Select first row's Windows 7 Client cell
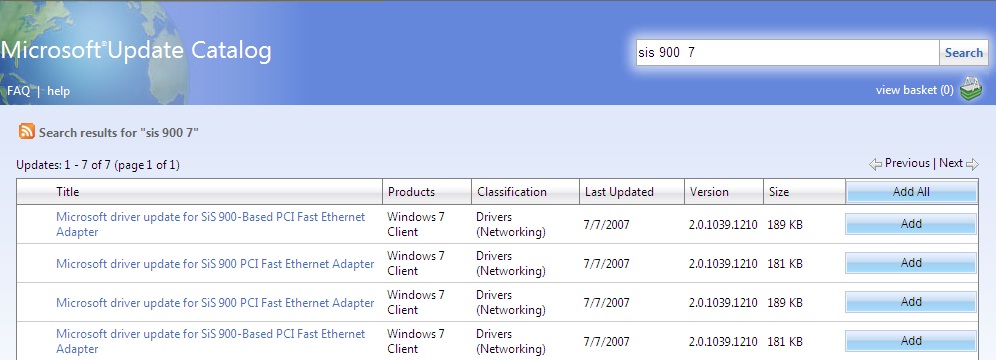This screenshot has height=360, width=996. click(416, 224)
